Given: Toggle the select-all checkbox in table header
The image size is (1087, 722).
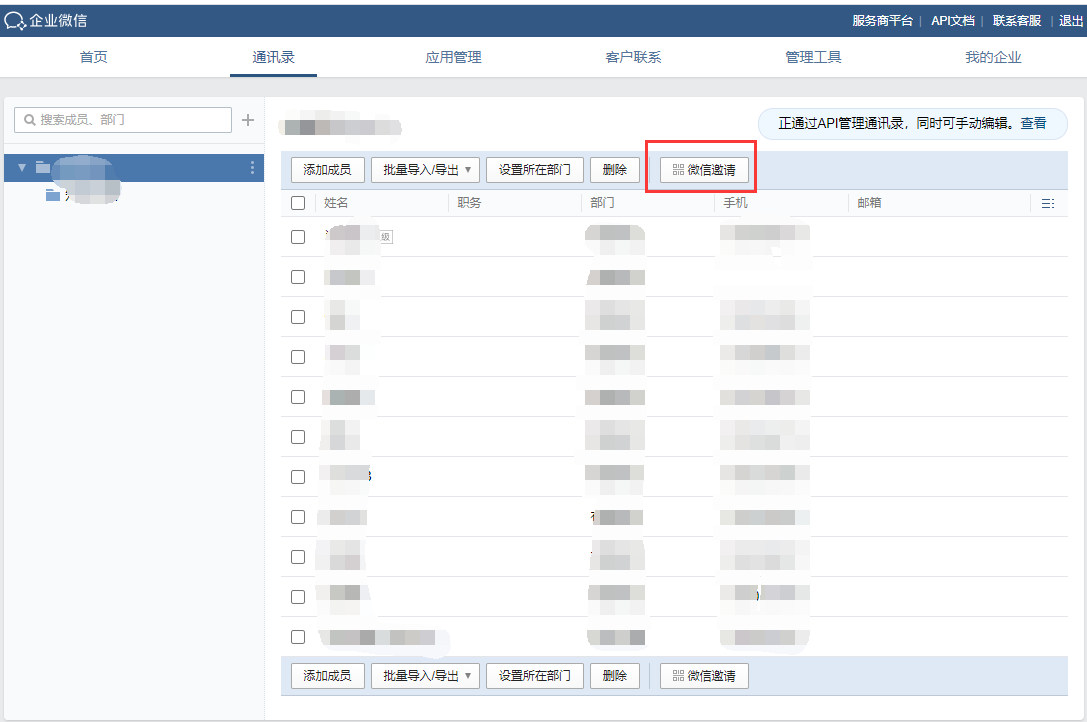Looking at the screenshot, I should tap(298, 203).
